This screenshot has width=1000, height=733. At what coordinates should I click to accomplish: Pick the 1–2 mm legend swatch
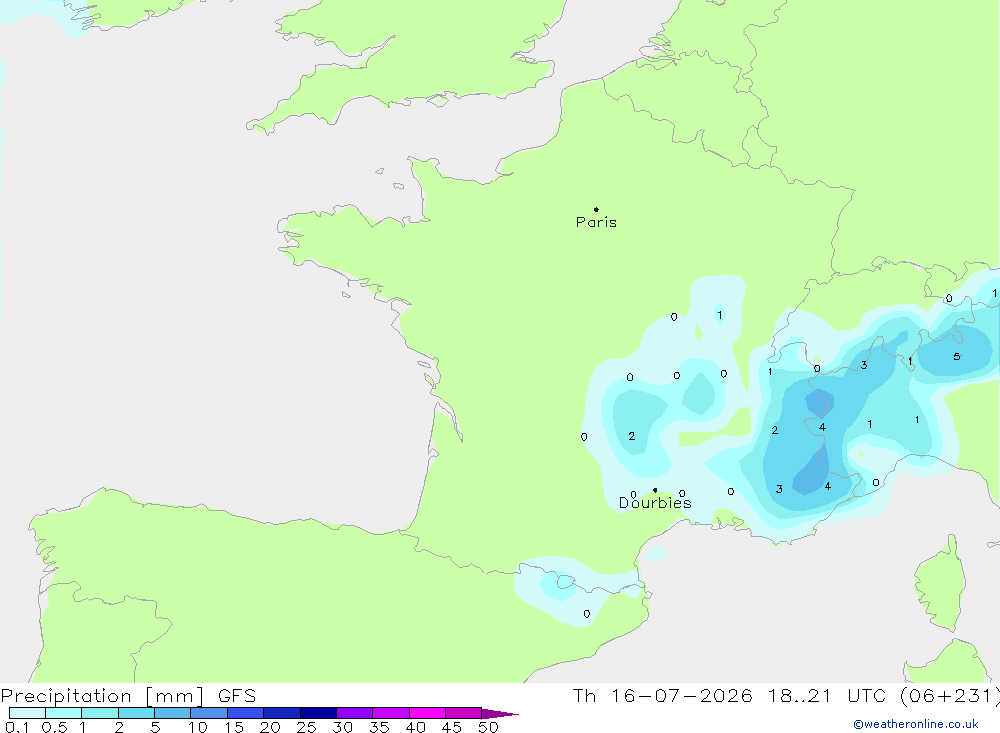pyautogui.click(x=100, y=713)
